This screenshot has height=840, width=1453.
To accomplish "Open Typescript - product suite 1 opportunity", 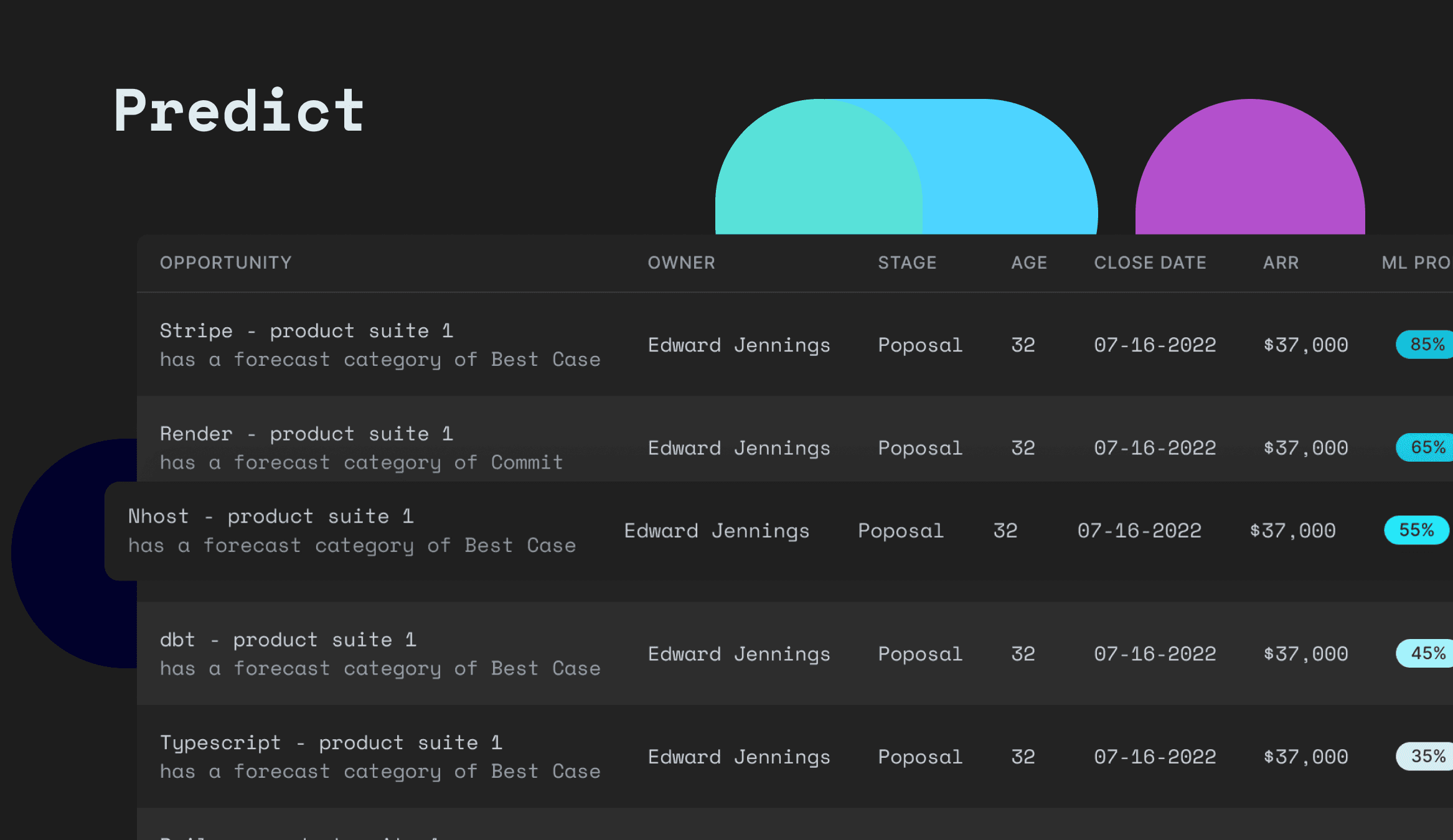I will coord(331,743).
